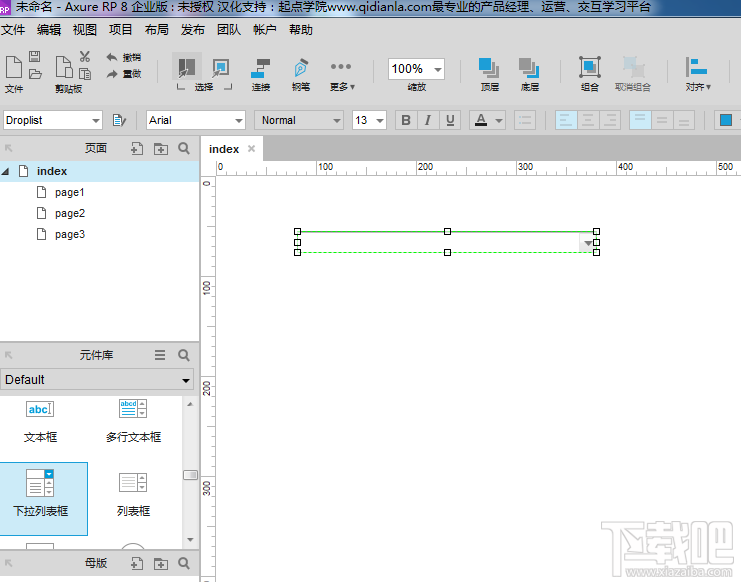Click the Save icon in toolbar

(x=34, y=57)
